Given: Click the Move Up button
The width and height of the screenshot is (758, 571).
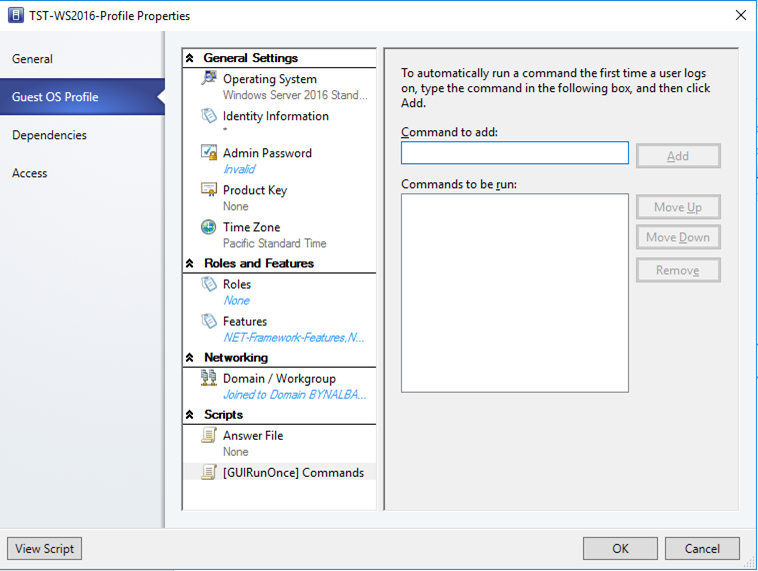Looking at the screenshot, I should pyautogui.click(x=678, y=207).
